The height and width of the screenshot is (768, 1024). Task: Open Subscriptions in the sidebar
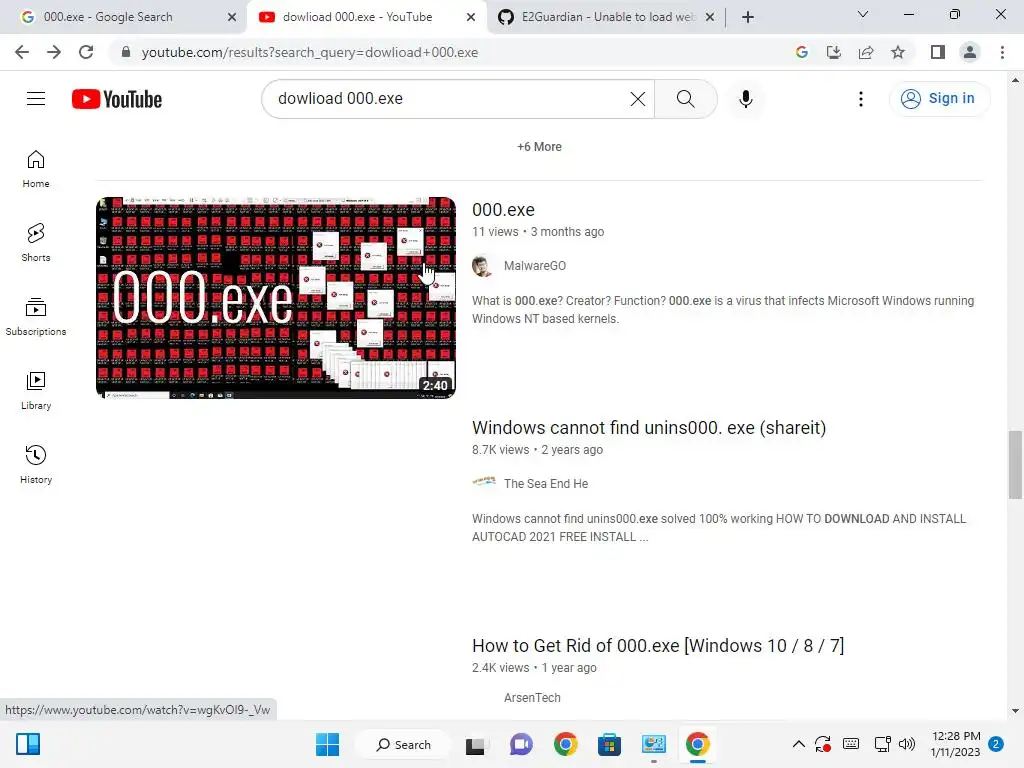point(36,317)
